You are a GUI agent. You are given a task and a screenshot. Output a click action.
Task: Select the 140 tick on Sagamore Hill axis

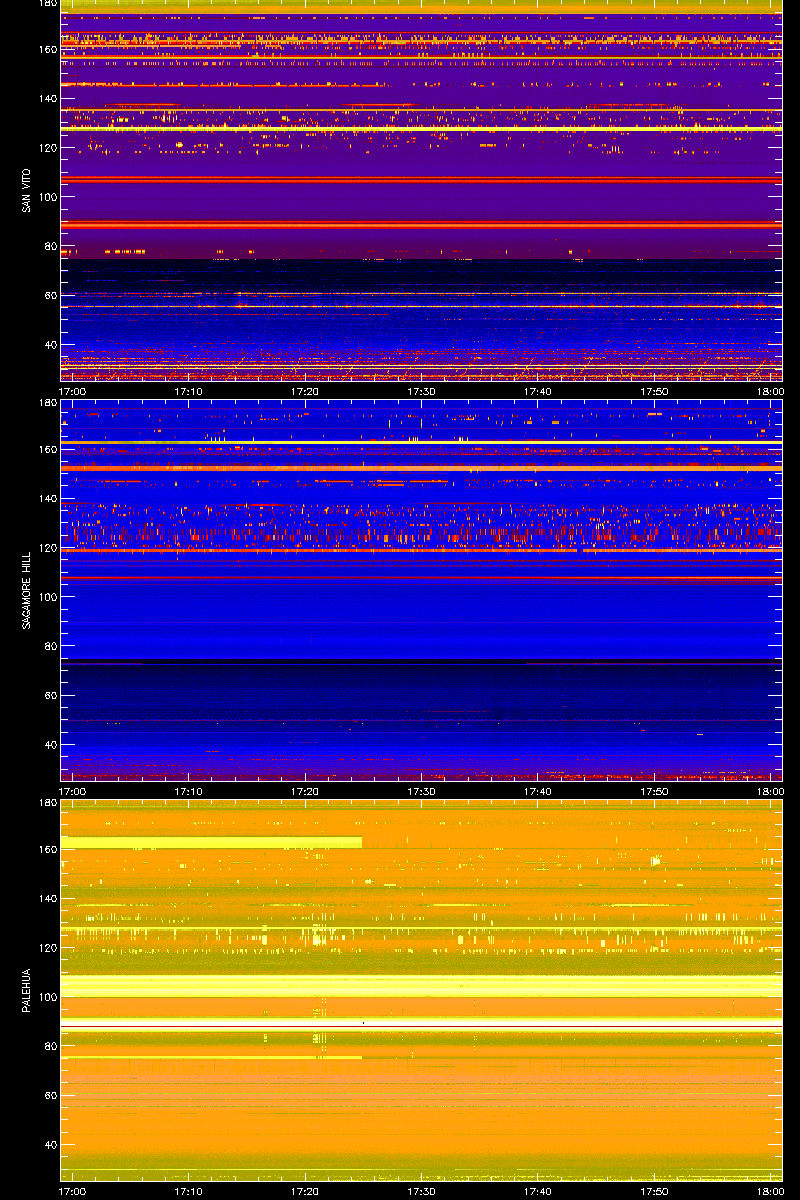[x=46, y=498]
